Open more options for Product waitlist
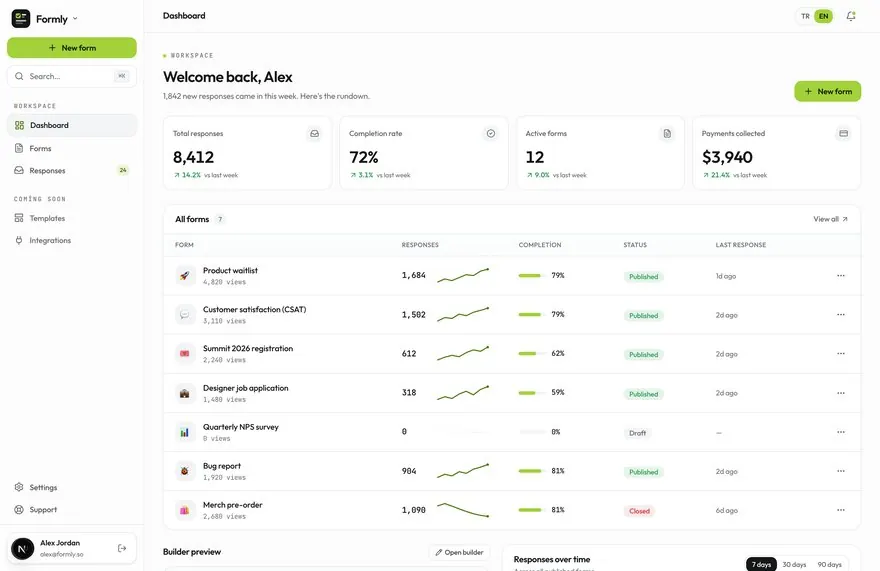The width and height of the screenshot is (880, 571). (841, 276)
